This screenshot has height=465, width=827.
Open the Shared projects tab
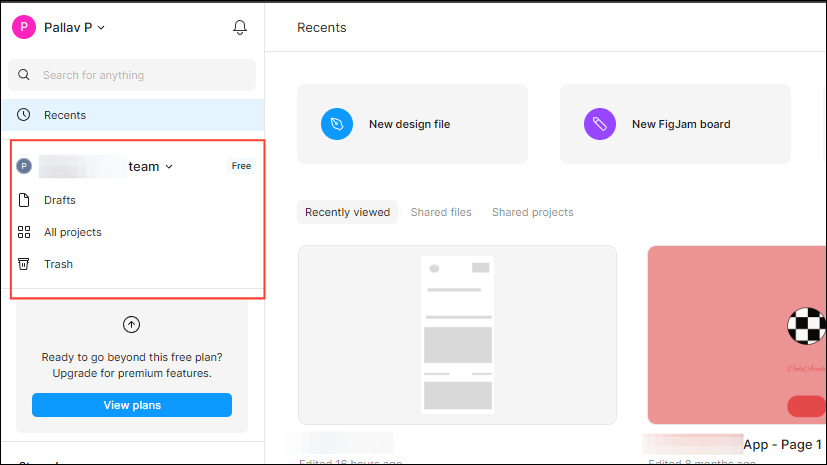[x=532, y=212]
